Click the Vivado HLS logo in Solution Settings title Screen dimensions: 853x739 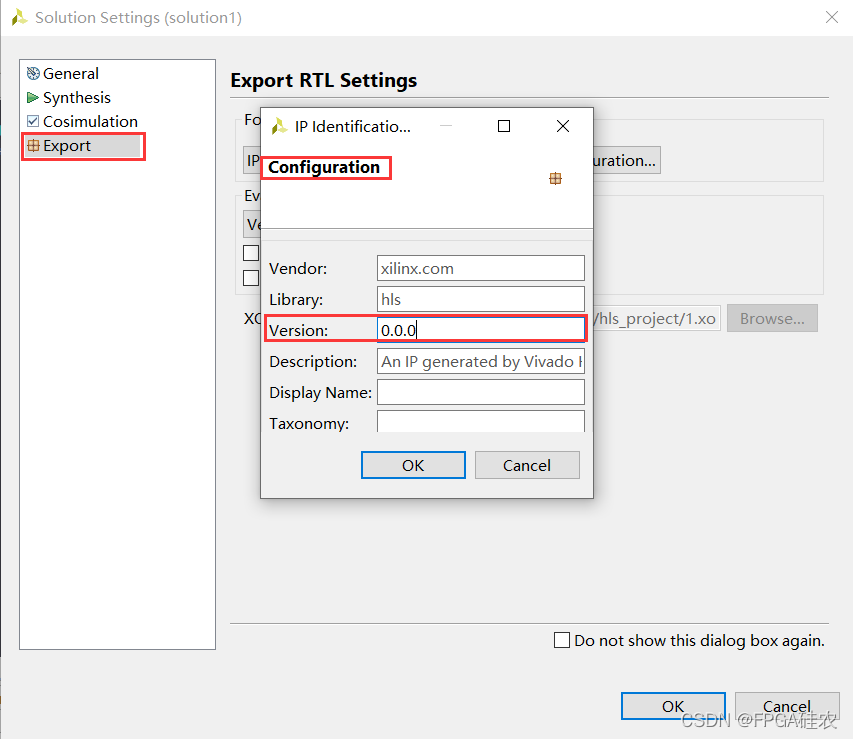20,17
